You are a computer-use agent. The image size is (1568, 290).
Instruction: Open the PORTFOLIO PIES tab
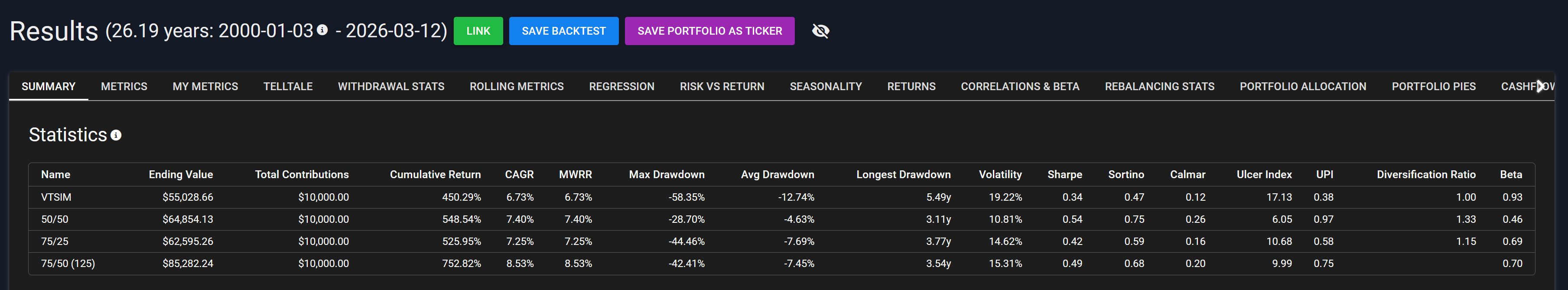coord(1434,87)
